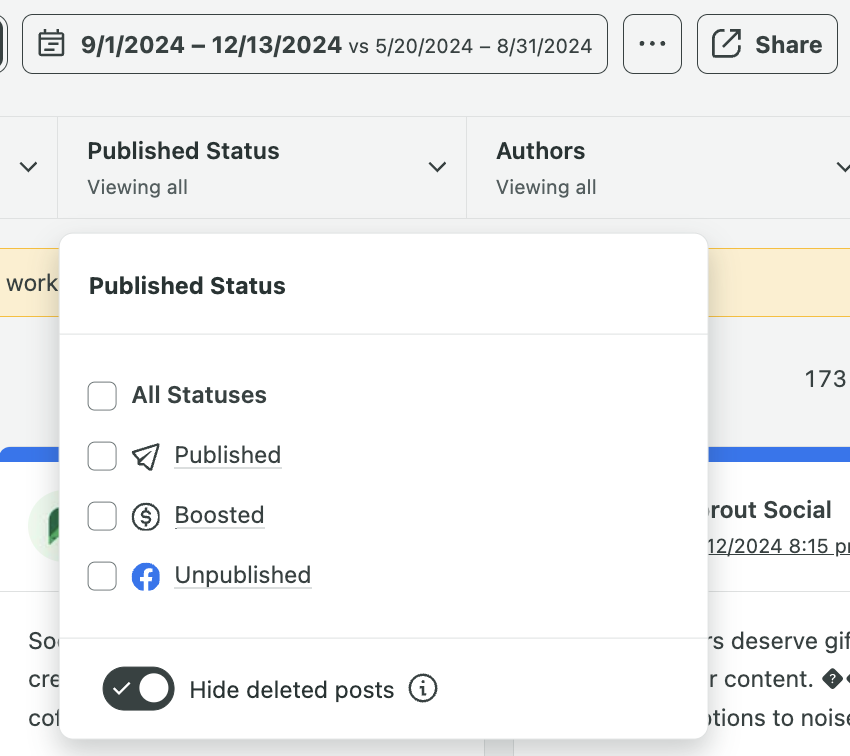
Task: Click the paper plane icon beside Published
Action: tap(146, 456)
